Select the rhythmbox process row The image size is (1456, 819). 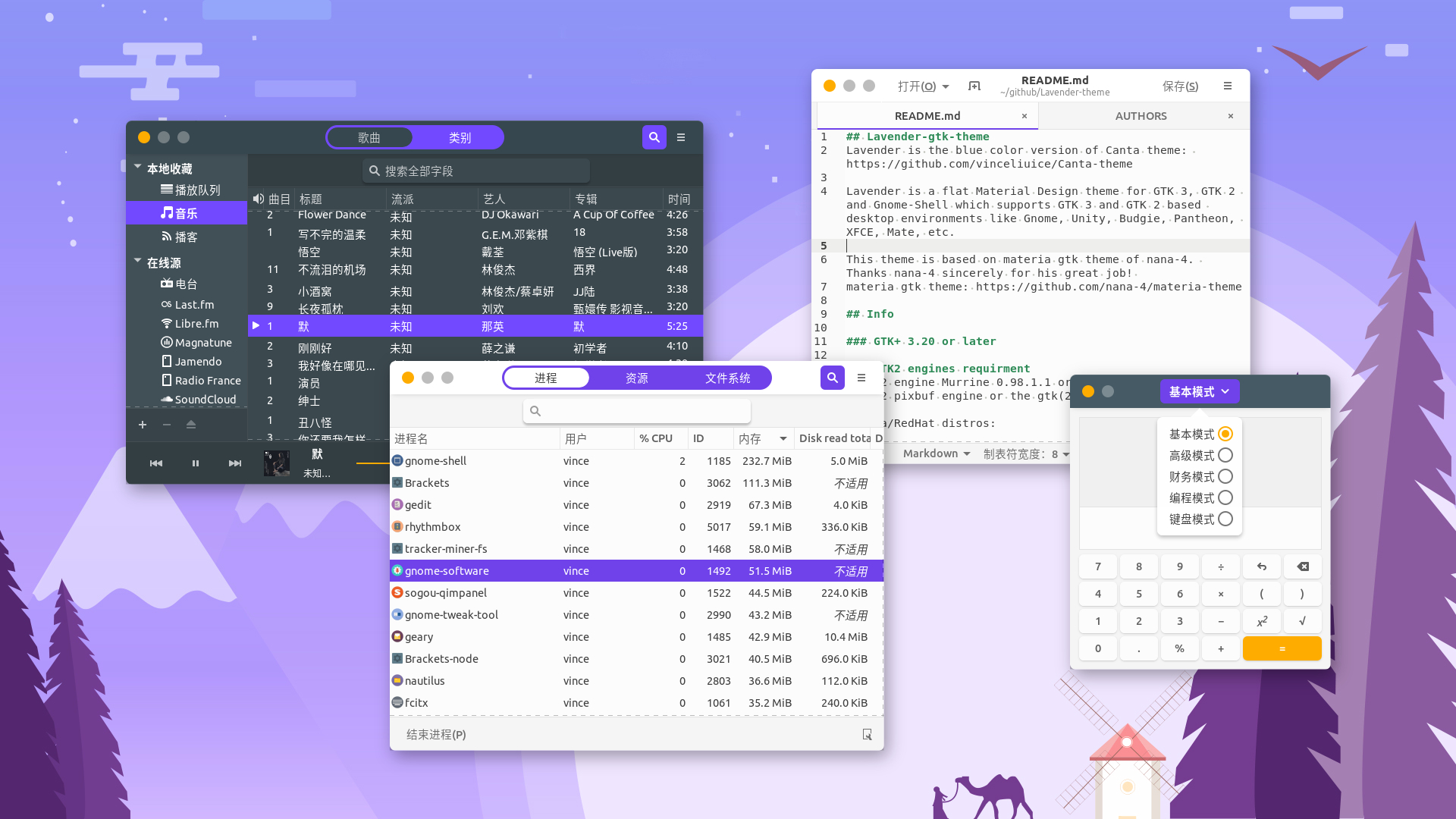tap(636, 527)
